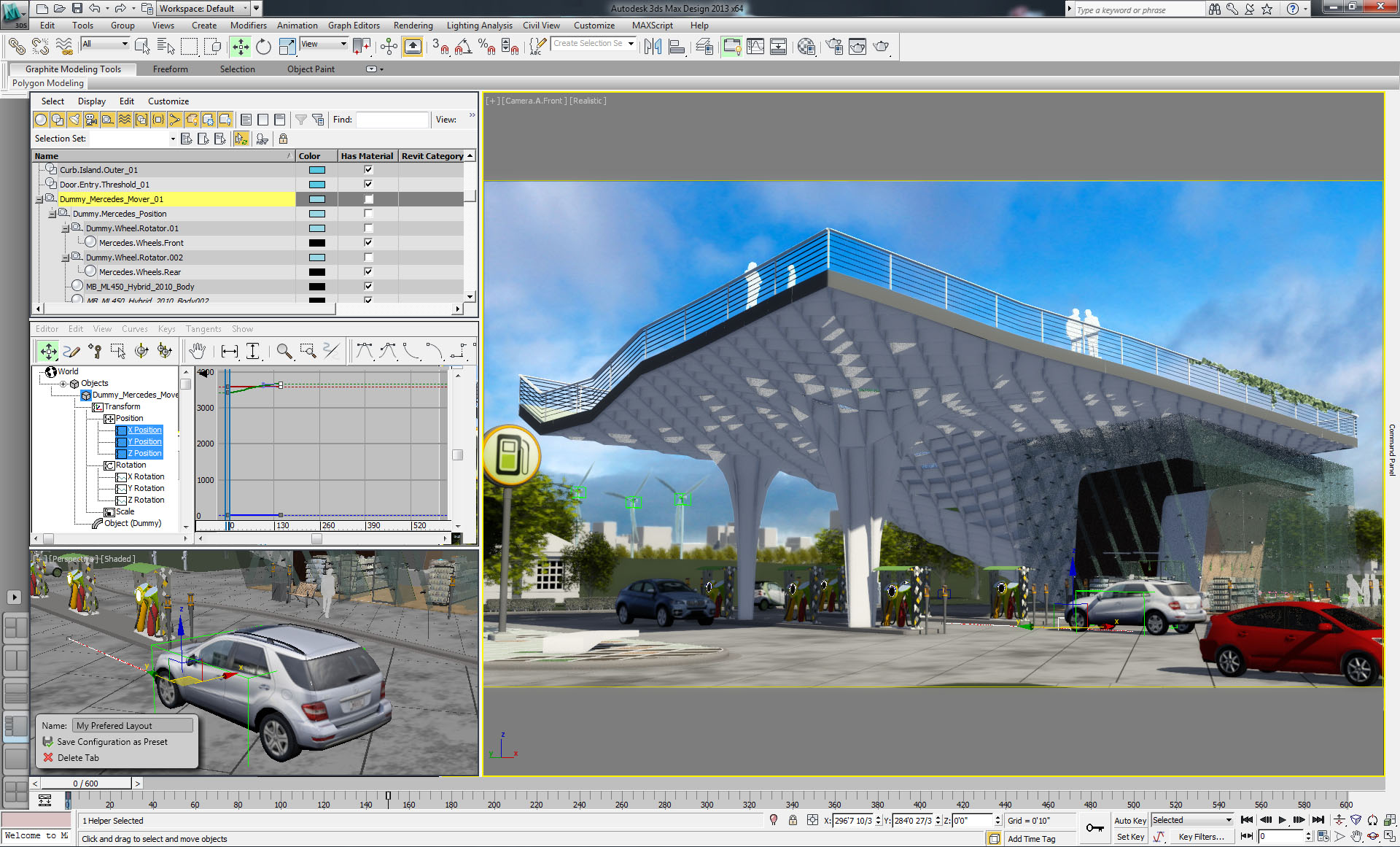Click Save Configuration as Preset button
The height and width of the screenshot is (847, 1400).
point(113,741)
